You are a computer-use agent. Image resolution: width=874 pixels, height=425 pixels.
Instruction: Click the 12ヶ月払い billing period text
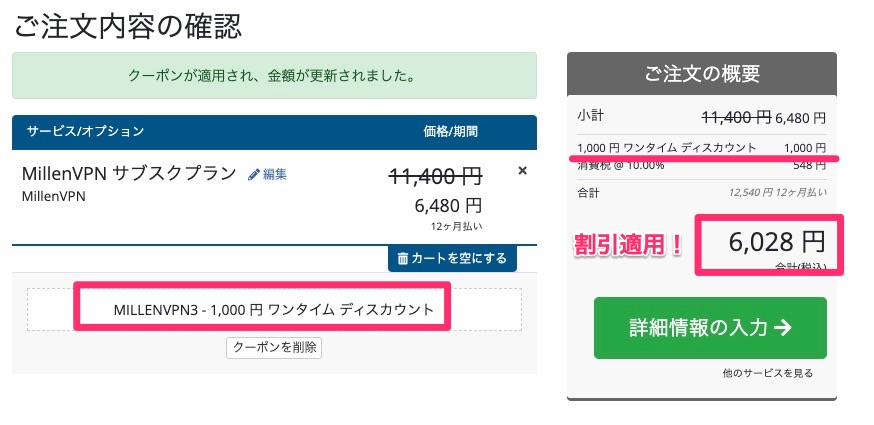point(457,226)
